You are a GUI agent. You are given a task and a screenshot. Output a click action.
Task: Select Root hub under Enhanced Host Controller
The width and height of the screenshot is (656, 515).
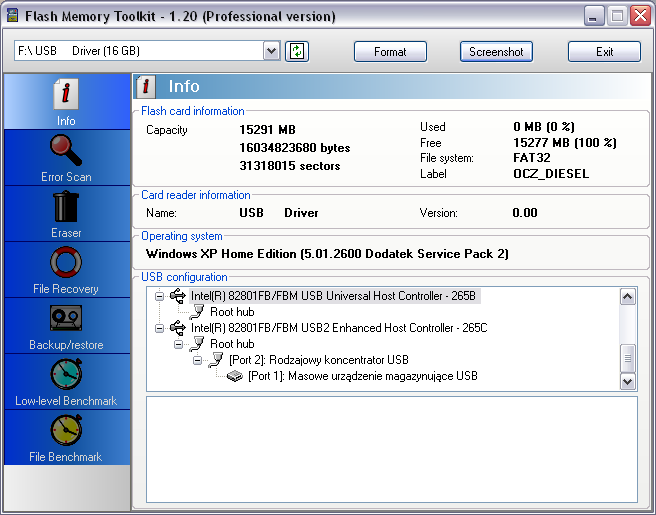pos(232,344)
